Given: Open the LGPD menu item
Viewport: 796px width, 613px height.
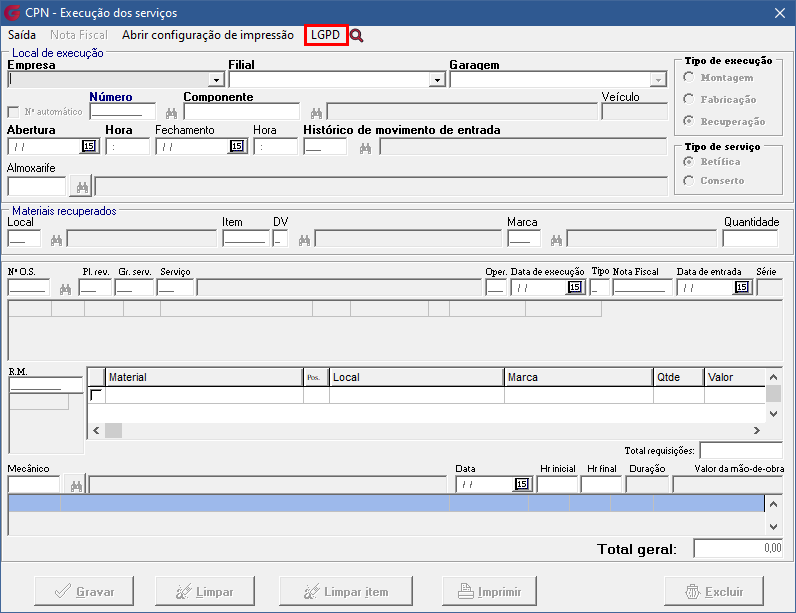Looking at the screenshot, I should pos(325,35).
